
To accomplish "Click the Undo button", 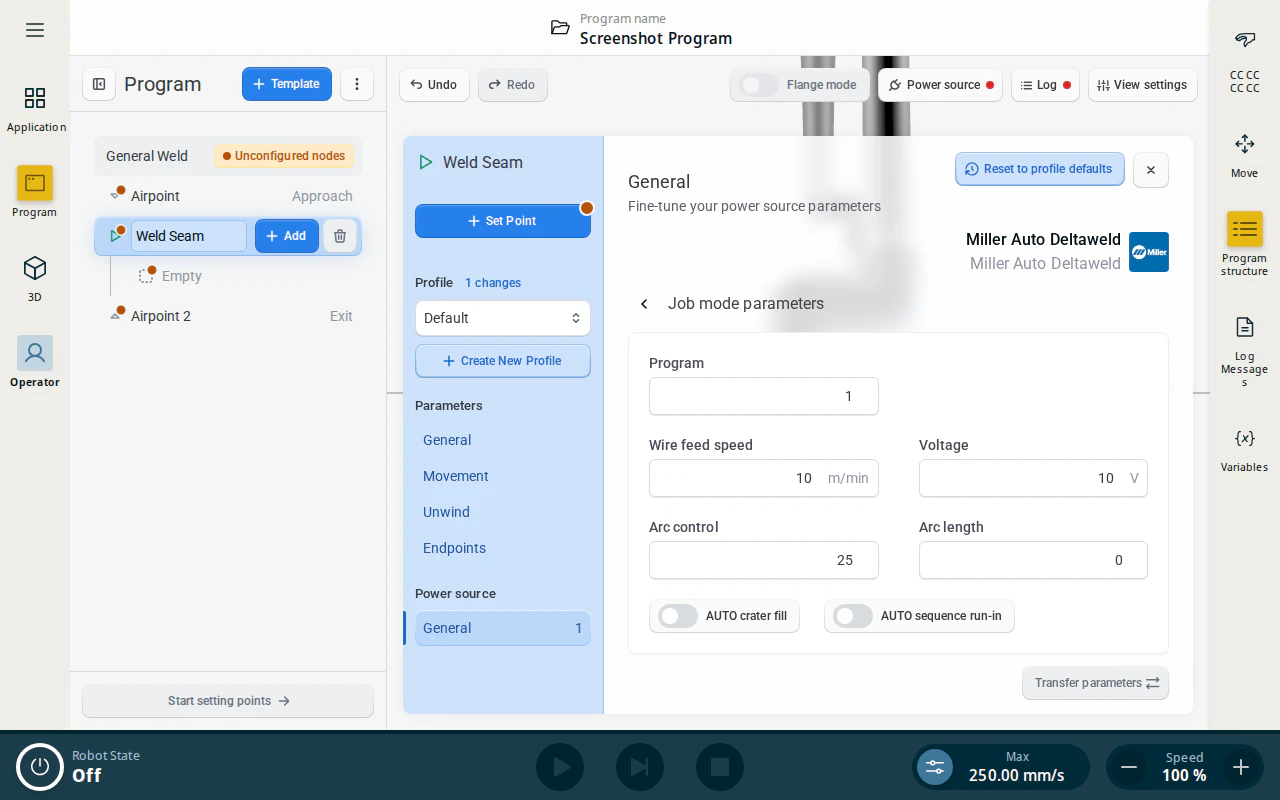I will [x=434, y=85].
